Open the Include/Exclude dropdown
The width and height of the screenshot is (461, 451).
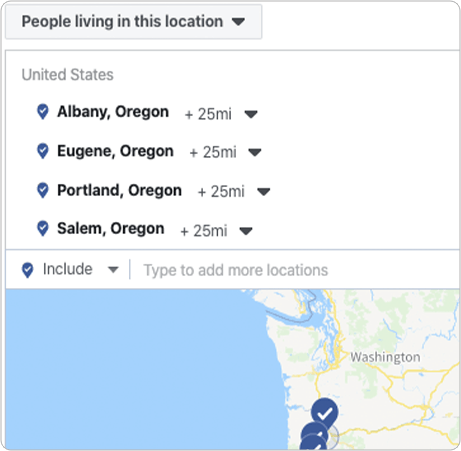click(x=80, y=269)
